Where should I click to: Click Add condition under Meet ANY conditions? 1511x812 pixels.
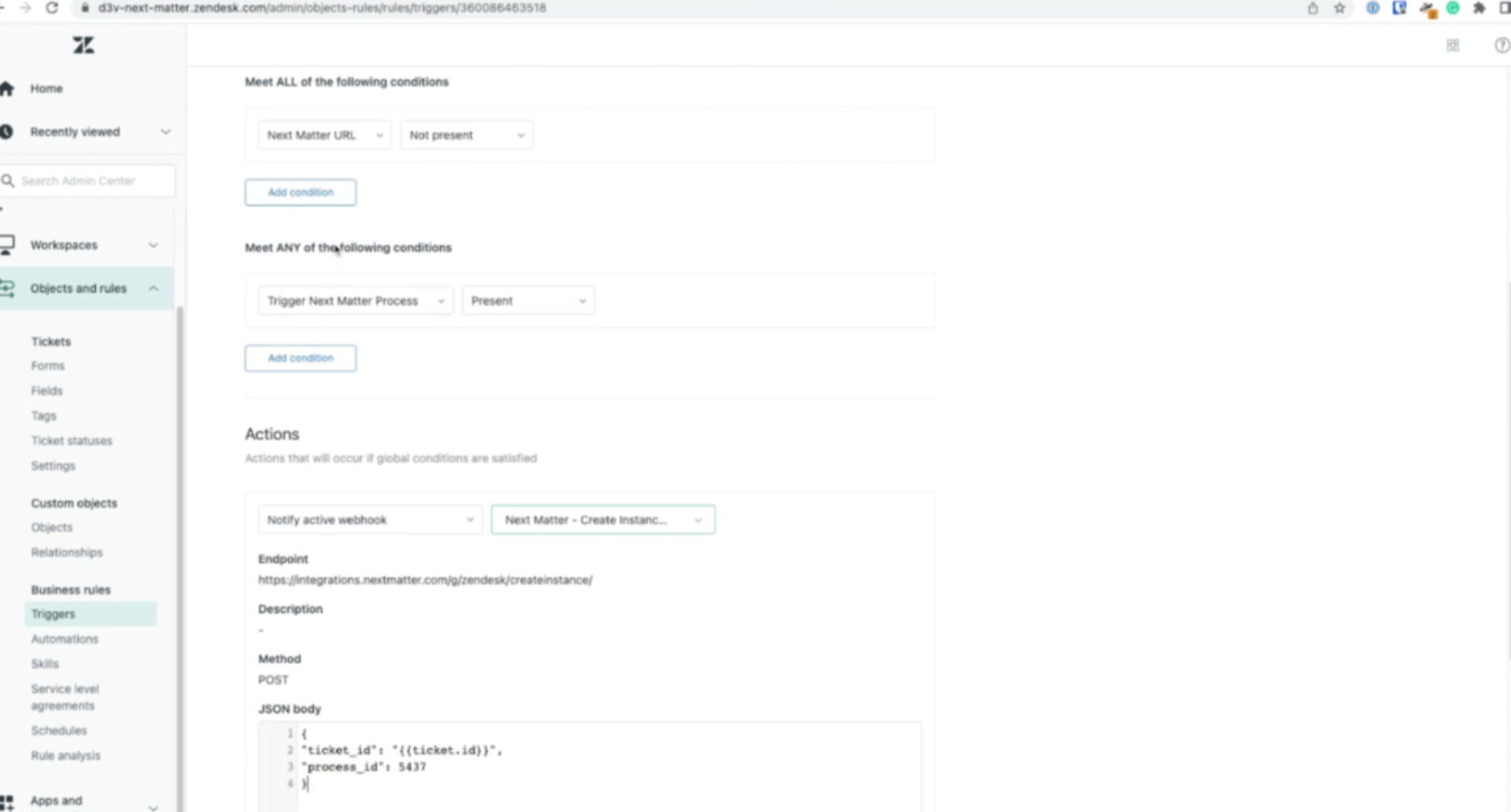pos(300,358)
